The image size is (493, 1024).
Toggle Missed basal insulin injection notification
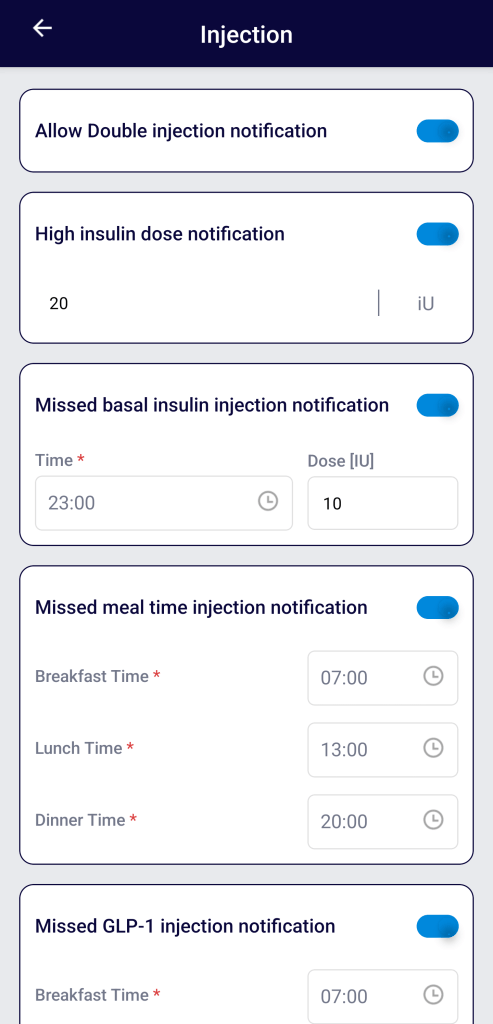437,406
